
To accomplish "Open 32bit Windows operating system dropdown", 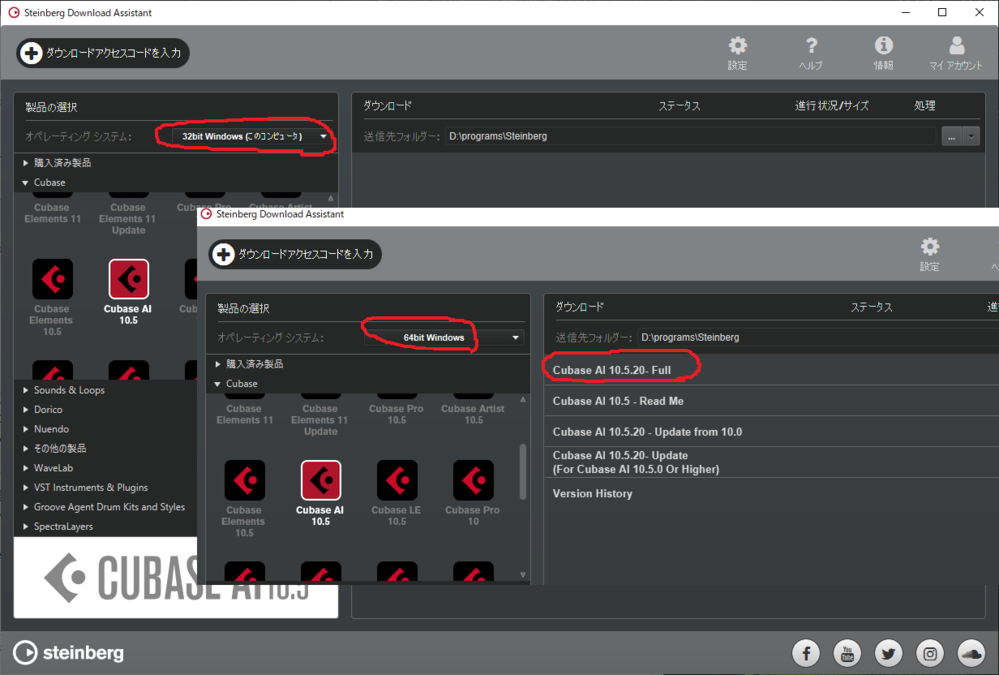I will (x=244, y=136).
